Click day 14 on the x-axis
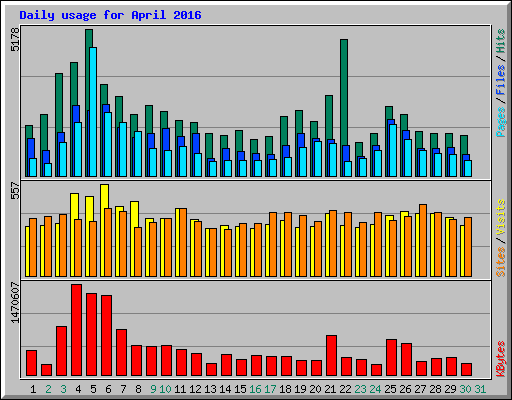The width and height of the screenshot is (512, 400). click(x=225, y=389)
